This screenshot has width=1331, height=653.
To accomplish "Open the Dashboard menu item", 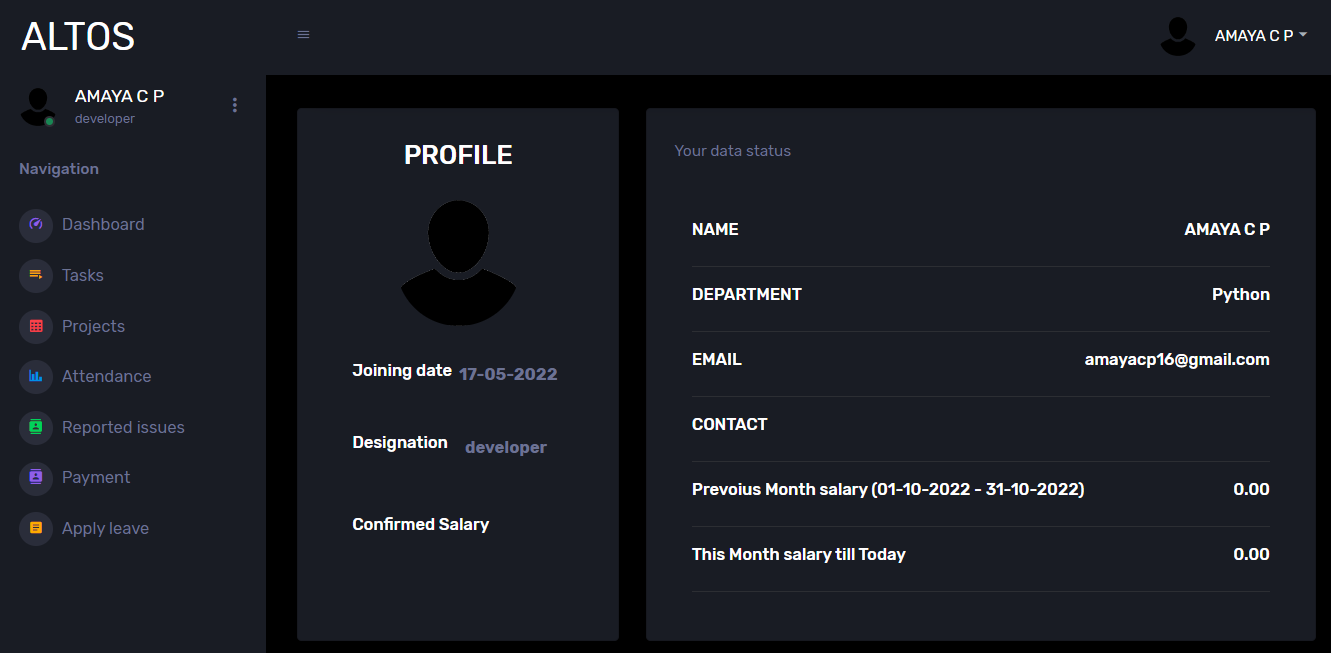I will coord(103,225).
